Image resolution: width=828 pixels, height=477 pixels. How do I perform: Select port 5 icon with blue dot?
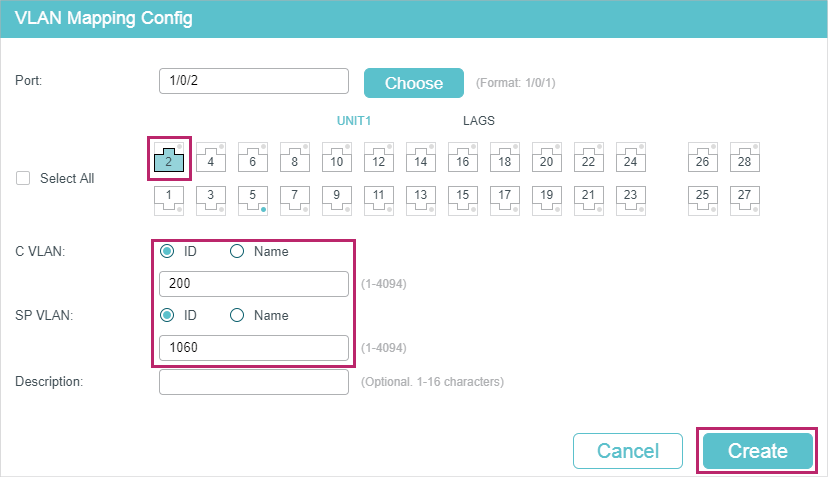(252, 200)
